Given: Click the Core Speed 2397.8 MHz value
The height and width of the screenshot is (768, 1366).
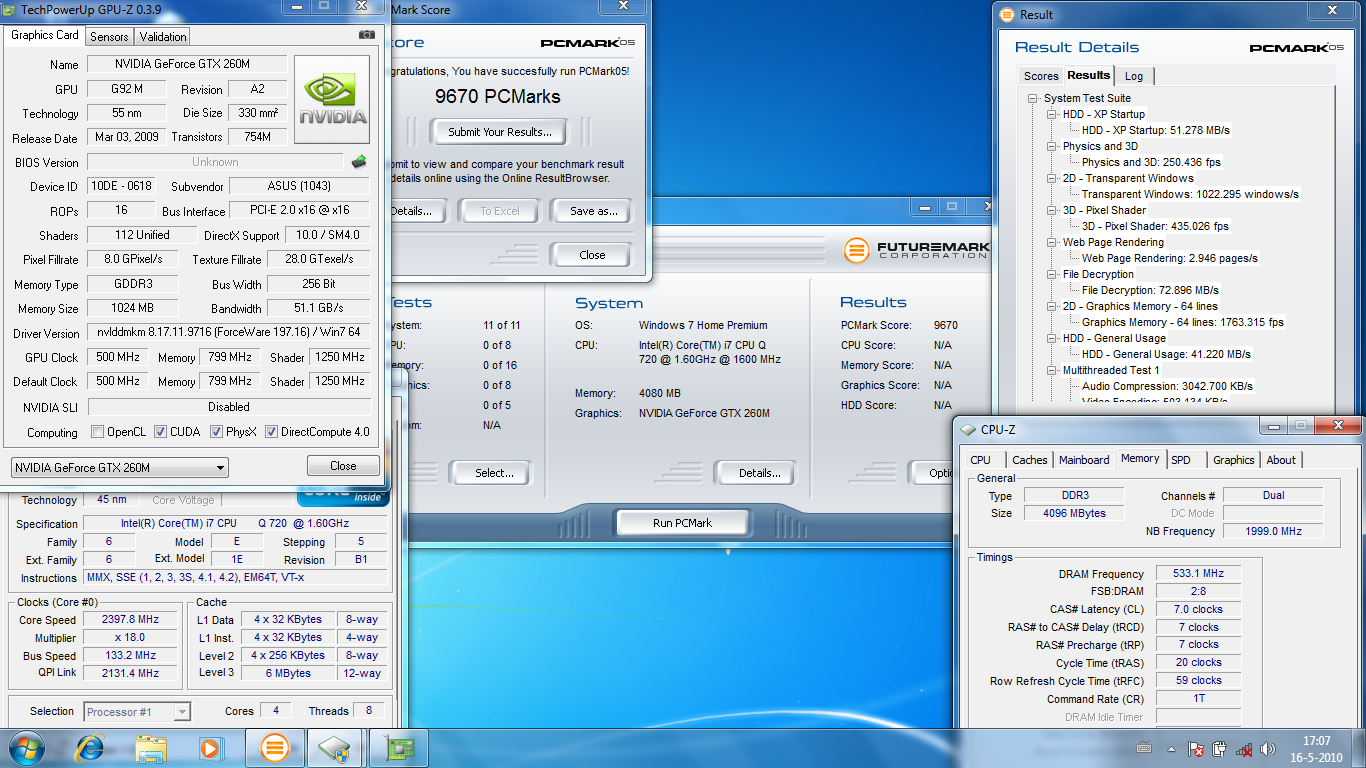Looking at the screenshot, I should 130,620.
